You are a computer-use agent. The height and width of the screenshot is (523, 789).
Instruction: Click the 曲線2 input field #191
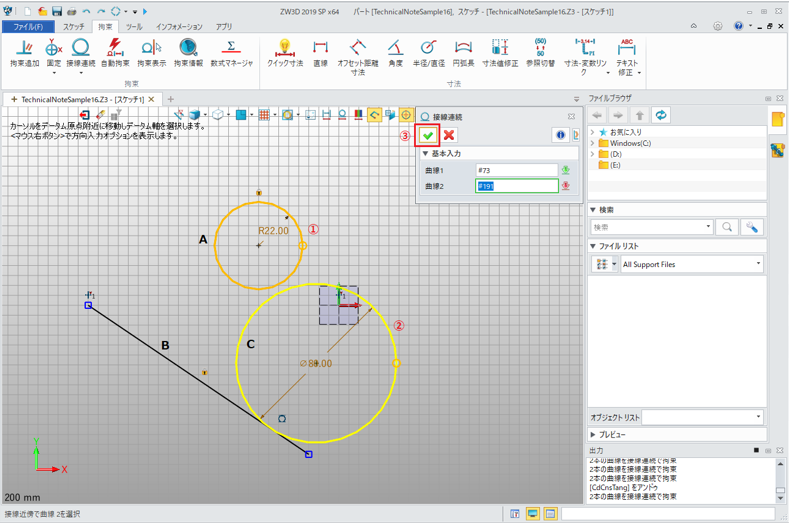click(x=517, y=186)
